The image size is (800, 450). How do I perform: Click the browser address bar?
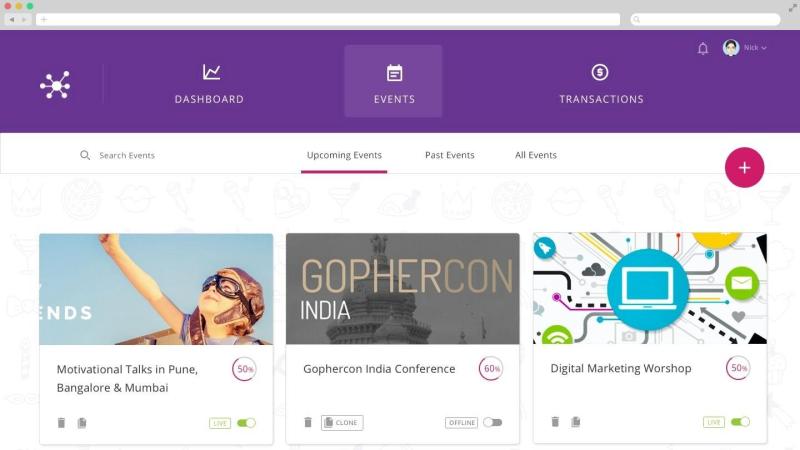pyautogui.click(x=328, y=19)
